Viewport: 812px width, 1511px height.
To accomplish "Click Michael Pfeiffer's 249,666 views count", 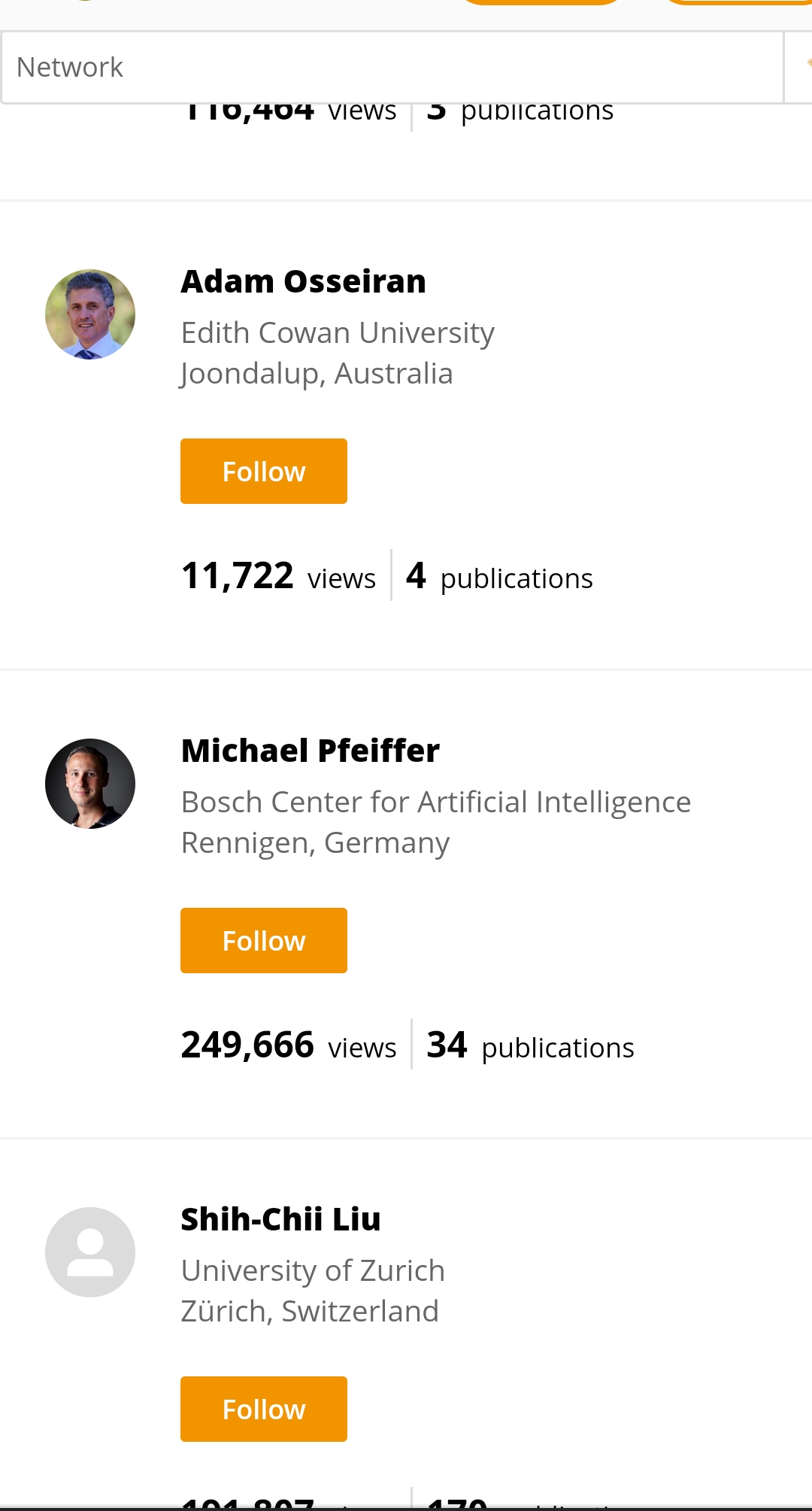I will 289,1046.
